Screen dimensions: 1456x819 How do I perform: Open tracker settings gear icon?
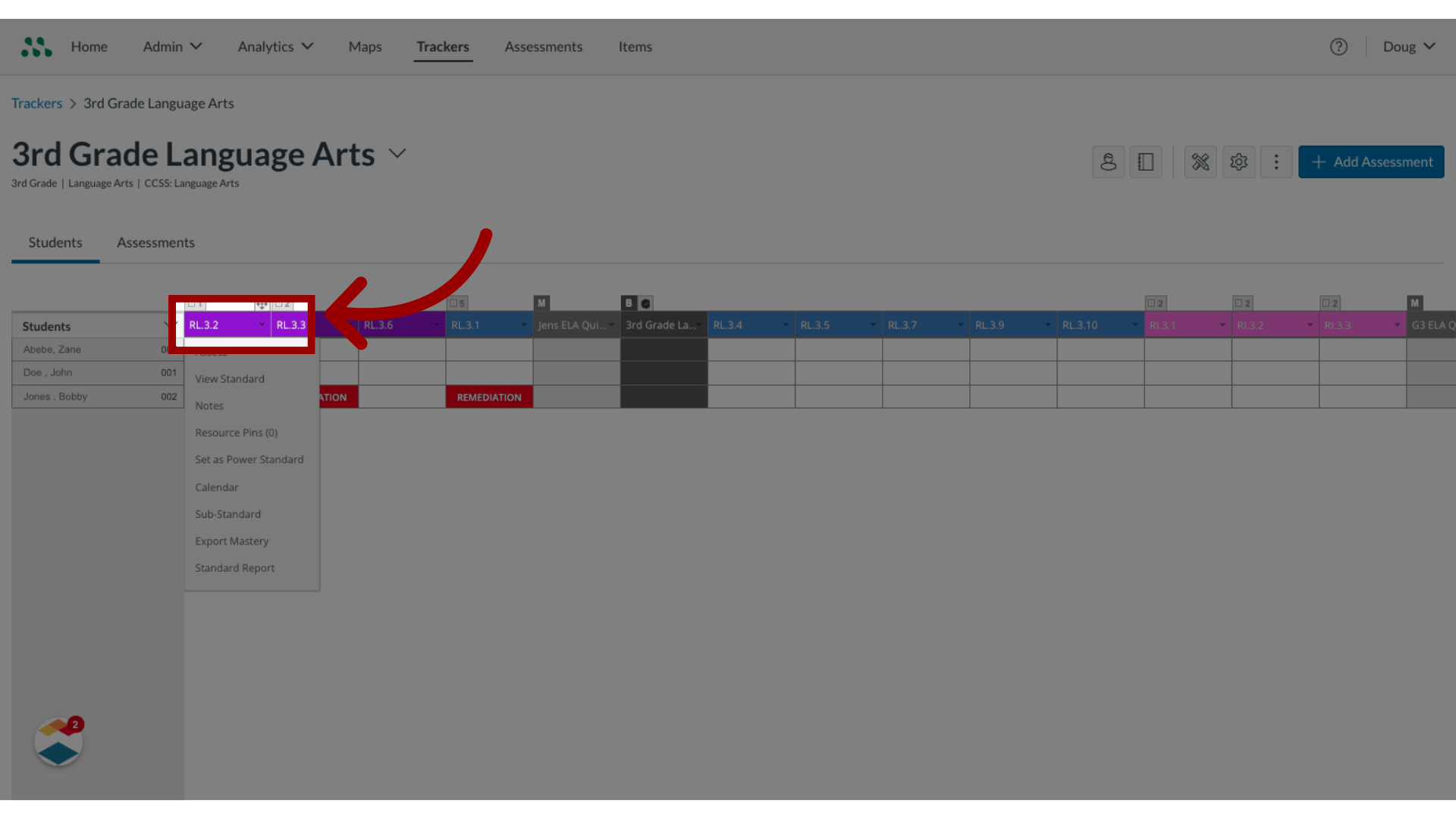pyautogui.click(x=1238, y=161)
